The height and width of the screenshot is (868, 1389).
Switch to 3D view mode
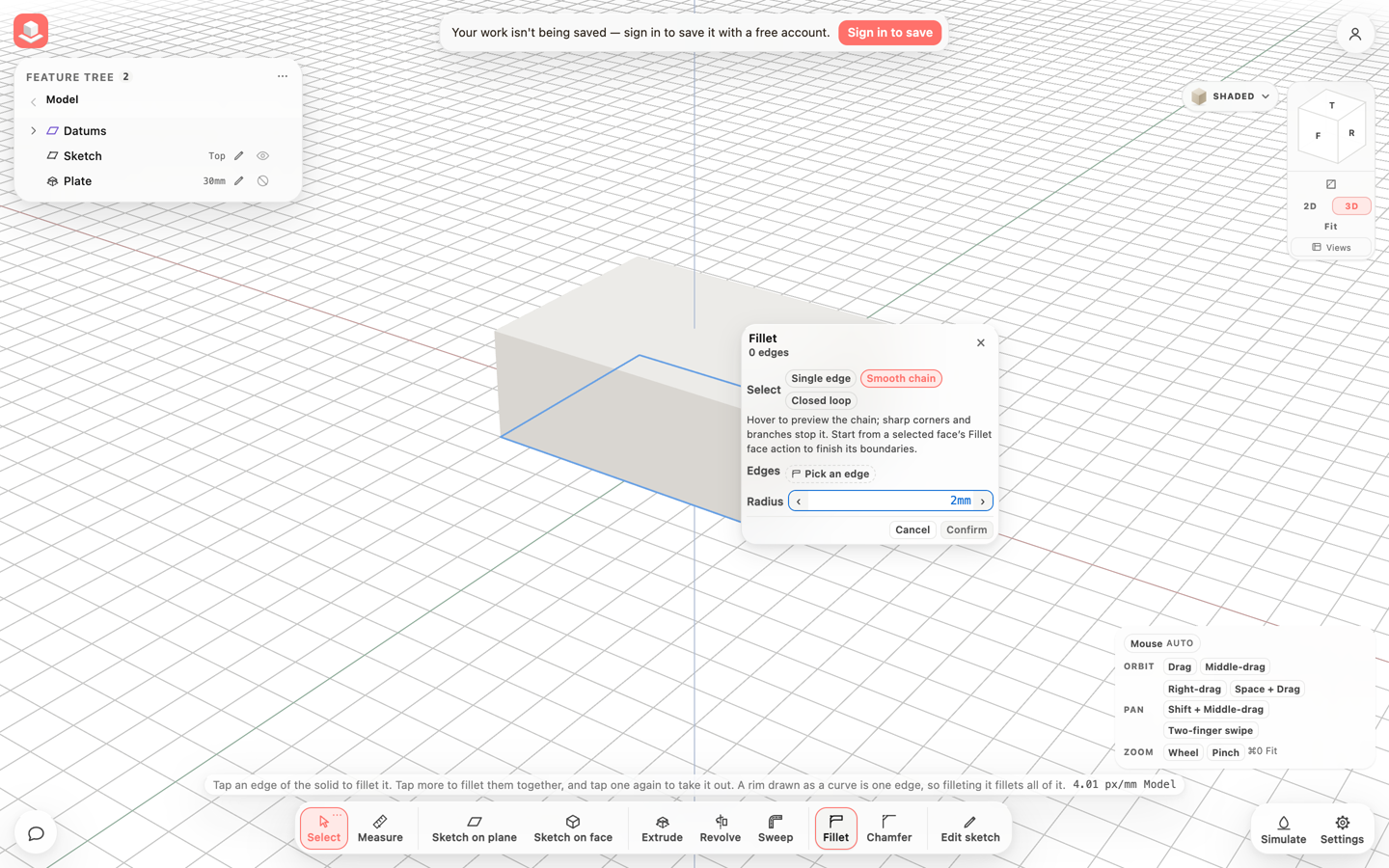(1351, 206)
